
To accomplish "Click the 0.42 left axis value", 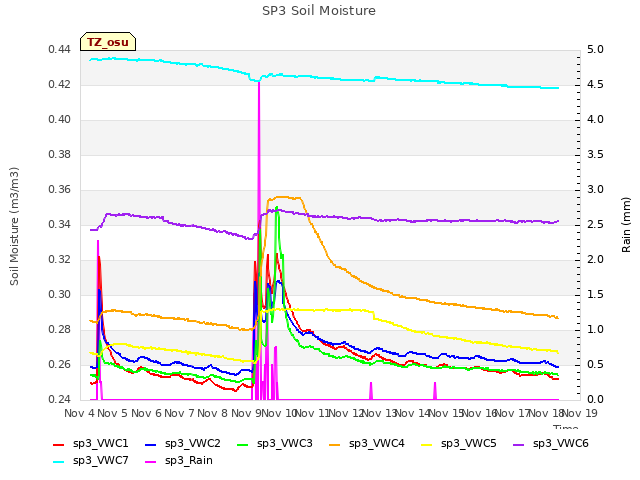I will coord(60,85).
